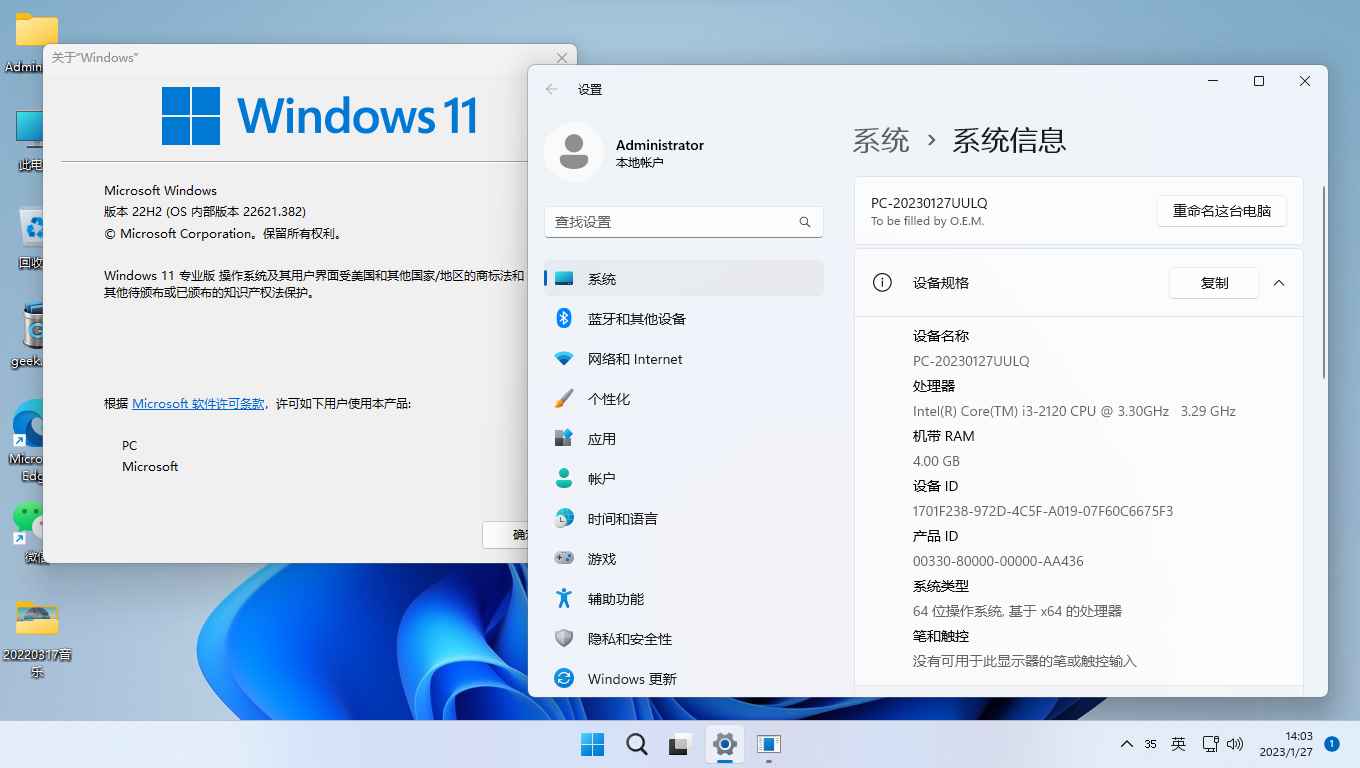The image size is (1360, 768).
Task: Click Rename this PC button
Action: tap(1221, 211)
